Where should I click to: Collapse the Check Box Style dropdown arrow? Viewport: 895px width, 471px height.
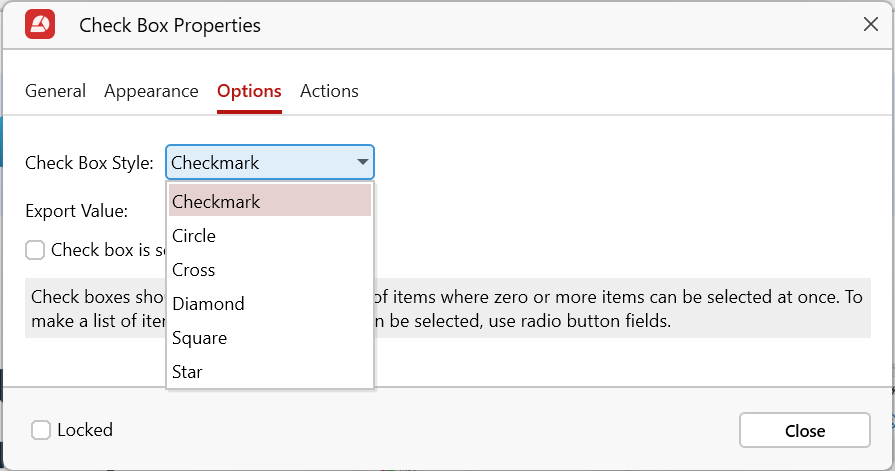pyautogui.click(x=361, y=162)
